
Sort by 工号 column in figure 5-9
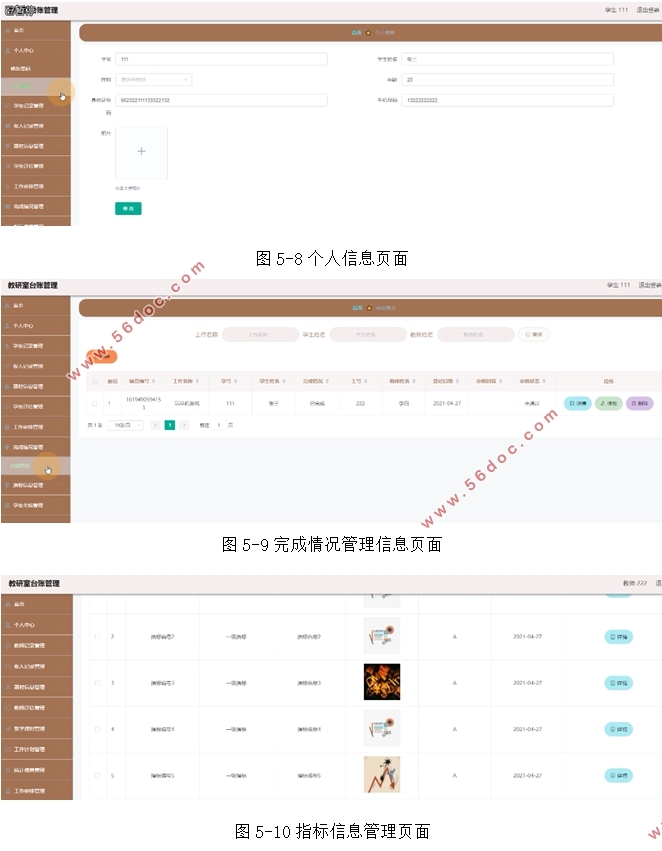click(366, 382)
